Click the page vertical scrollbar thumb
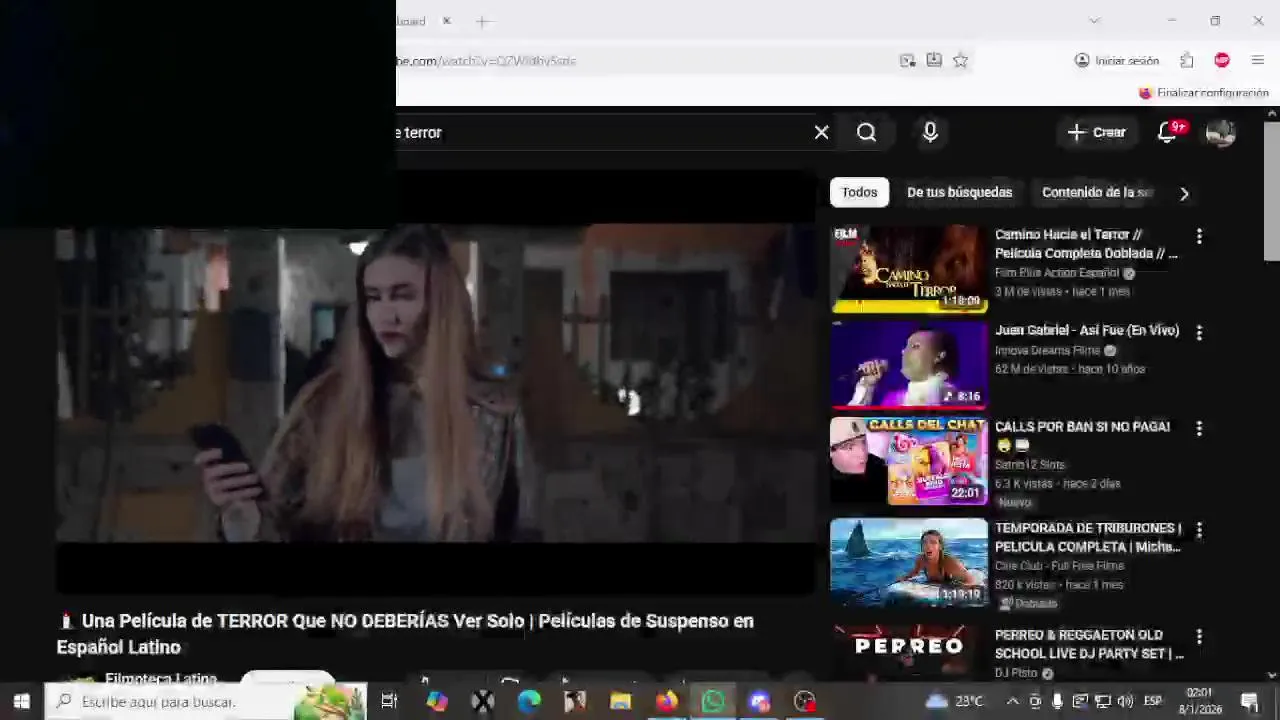Image resolution: width=1280 pixels, height=720 pixels. click(x=1271, y=192)
